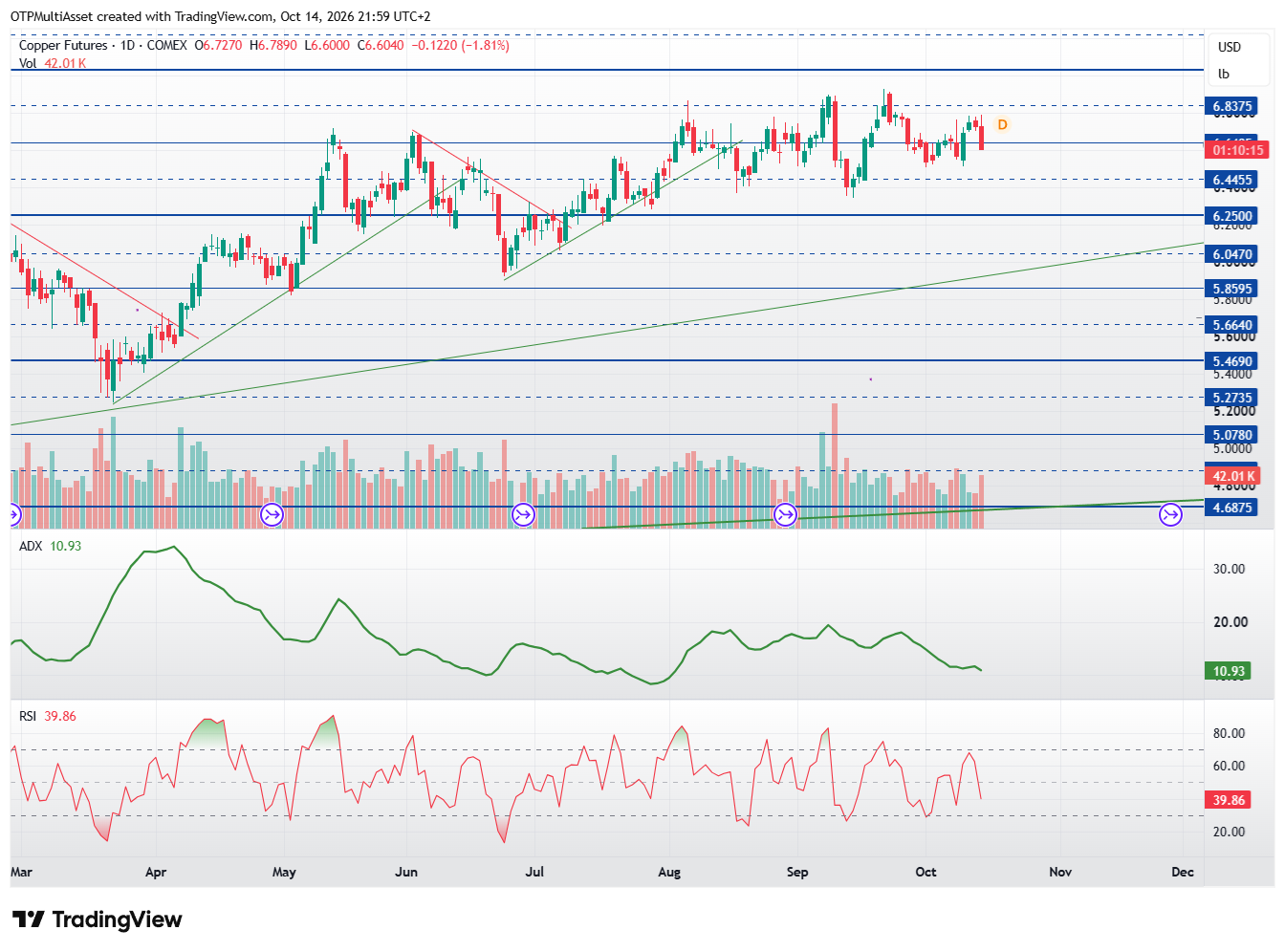Click the purple rollover marker above the May label
Viewport: 1285px width, 952px height.
click(272, 515)
